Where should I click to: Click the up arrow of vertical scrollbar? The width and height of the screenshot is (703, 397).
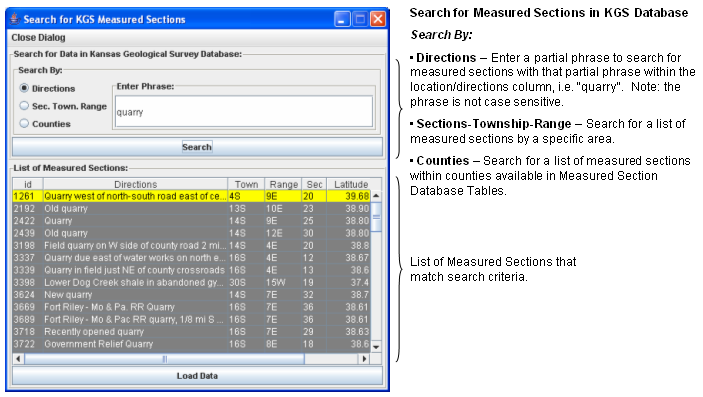(376, 196)
